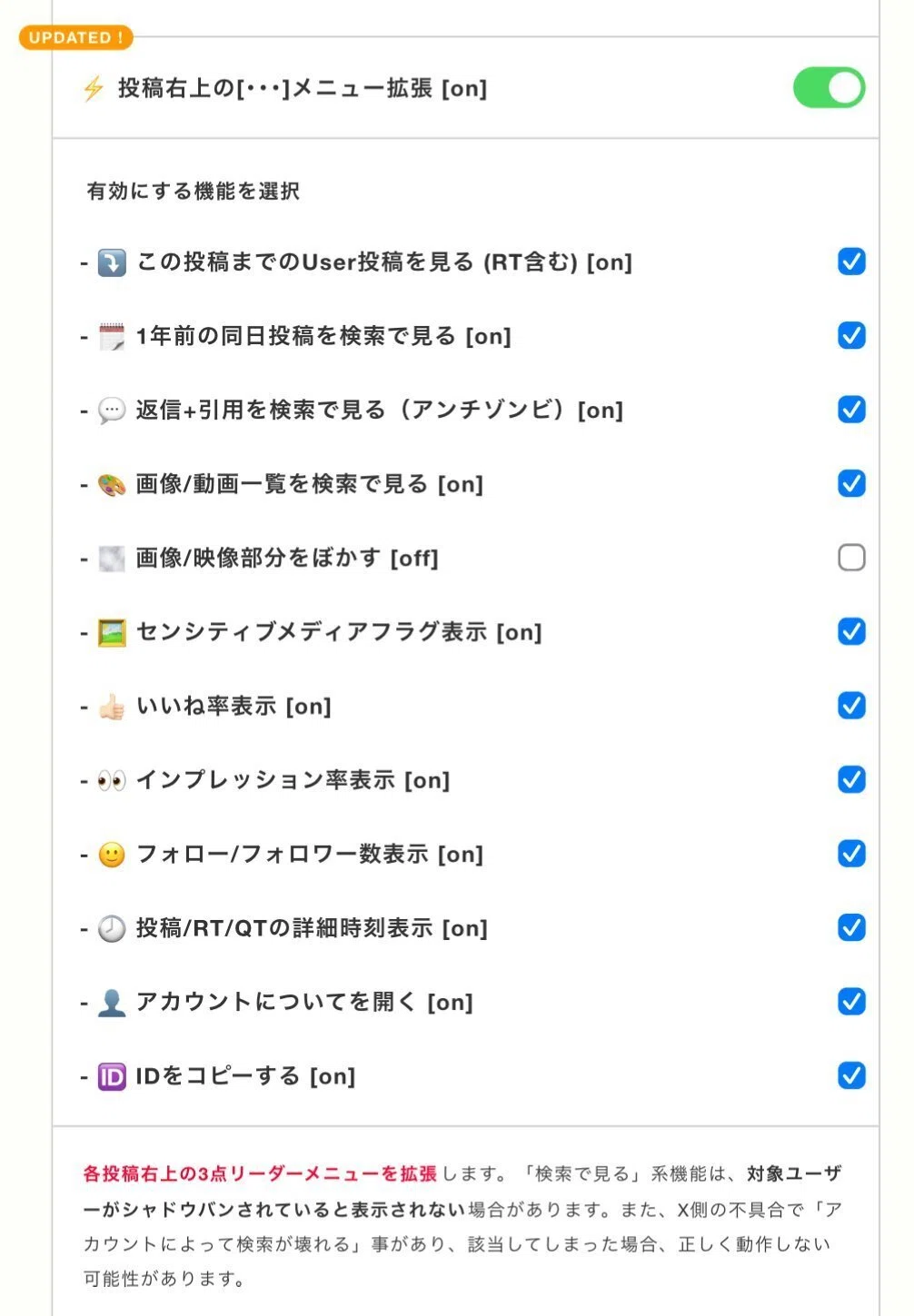The image size is (914, 1316).
Task: Click the purple ID icon
Action: (112, 1076)
